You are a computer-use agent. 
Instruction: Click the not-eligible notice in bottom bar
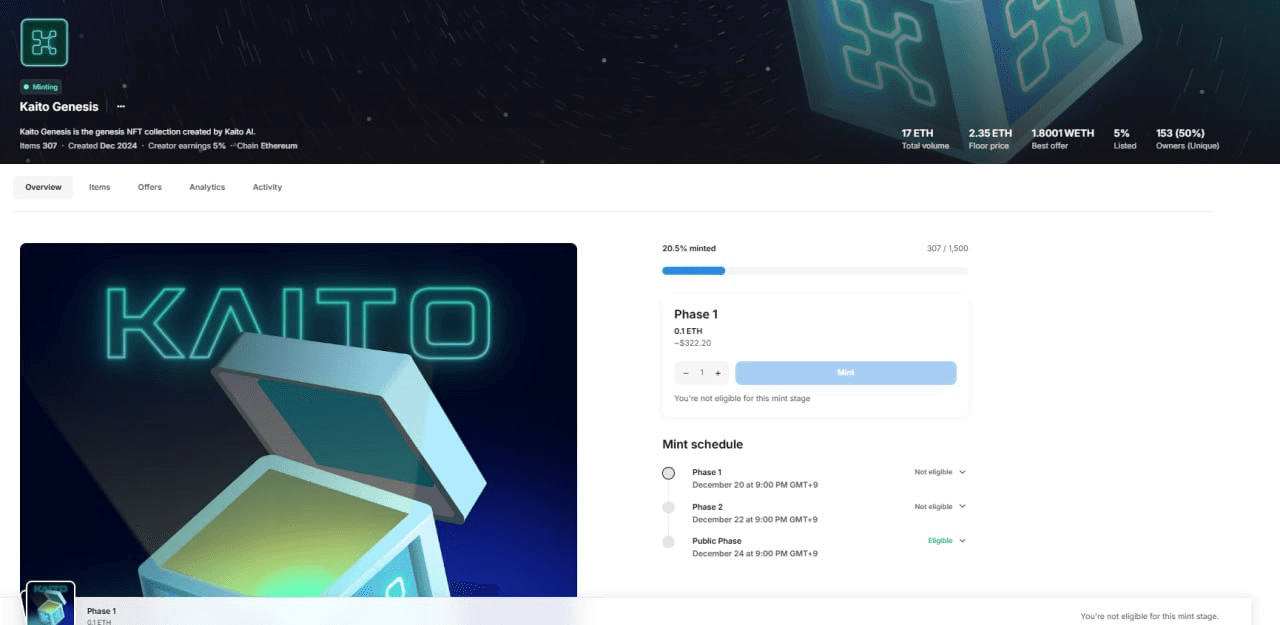tap(1150, 616)
